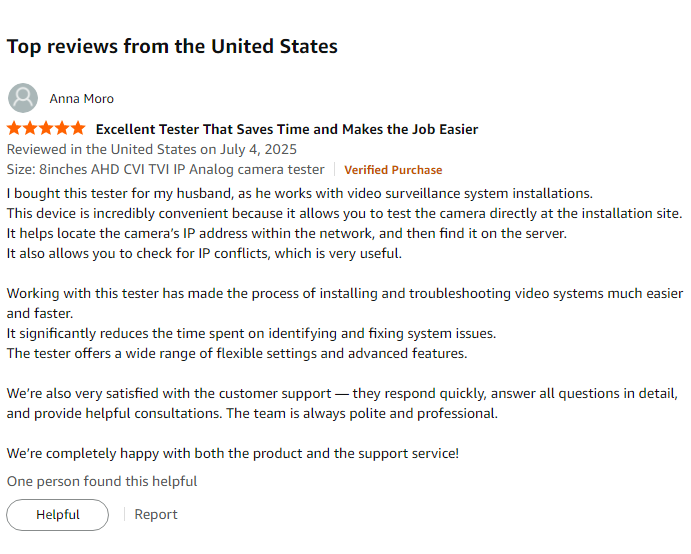Click the 'Size: 8inches AHD CVI TVI IP' variant text

(165, 170)
